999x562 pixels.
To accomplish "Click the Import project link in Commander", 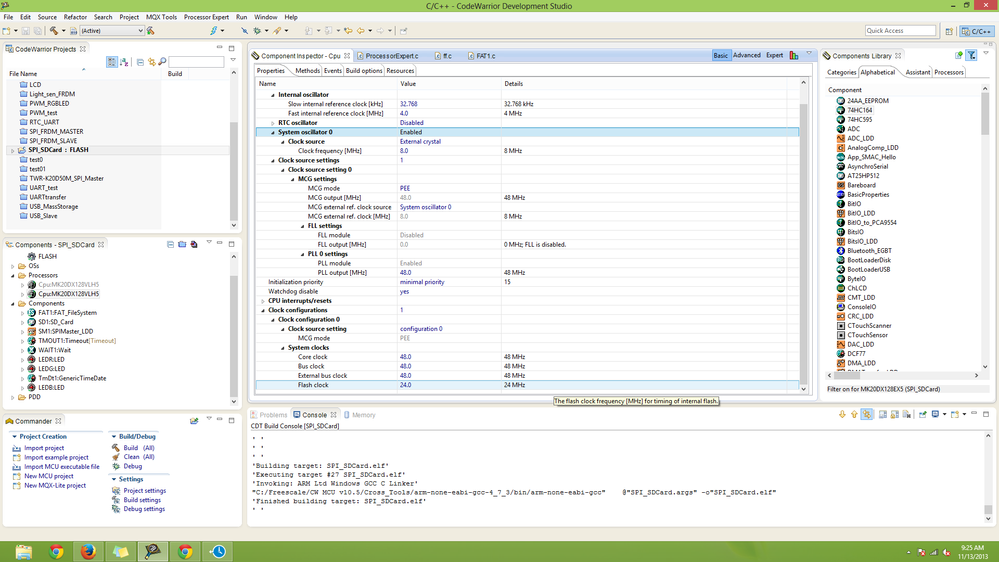I will pyautogui.click(x=44, y=448).
